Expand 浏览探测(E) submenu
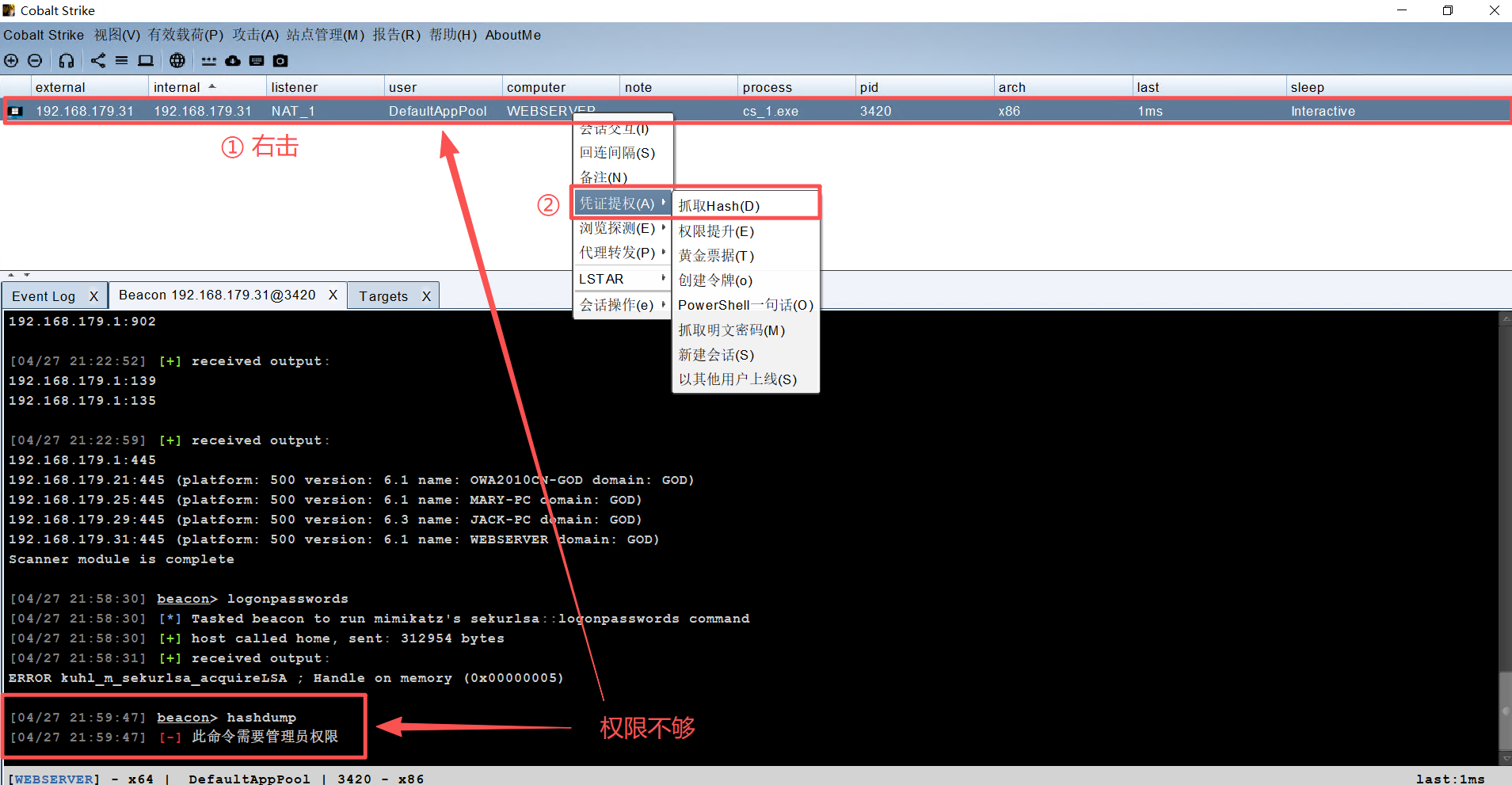Image resolution: width=1512 pixels, height=785 pixels. click(x=623, y=228)
